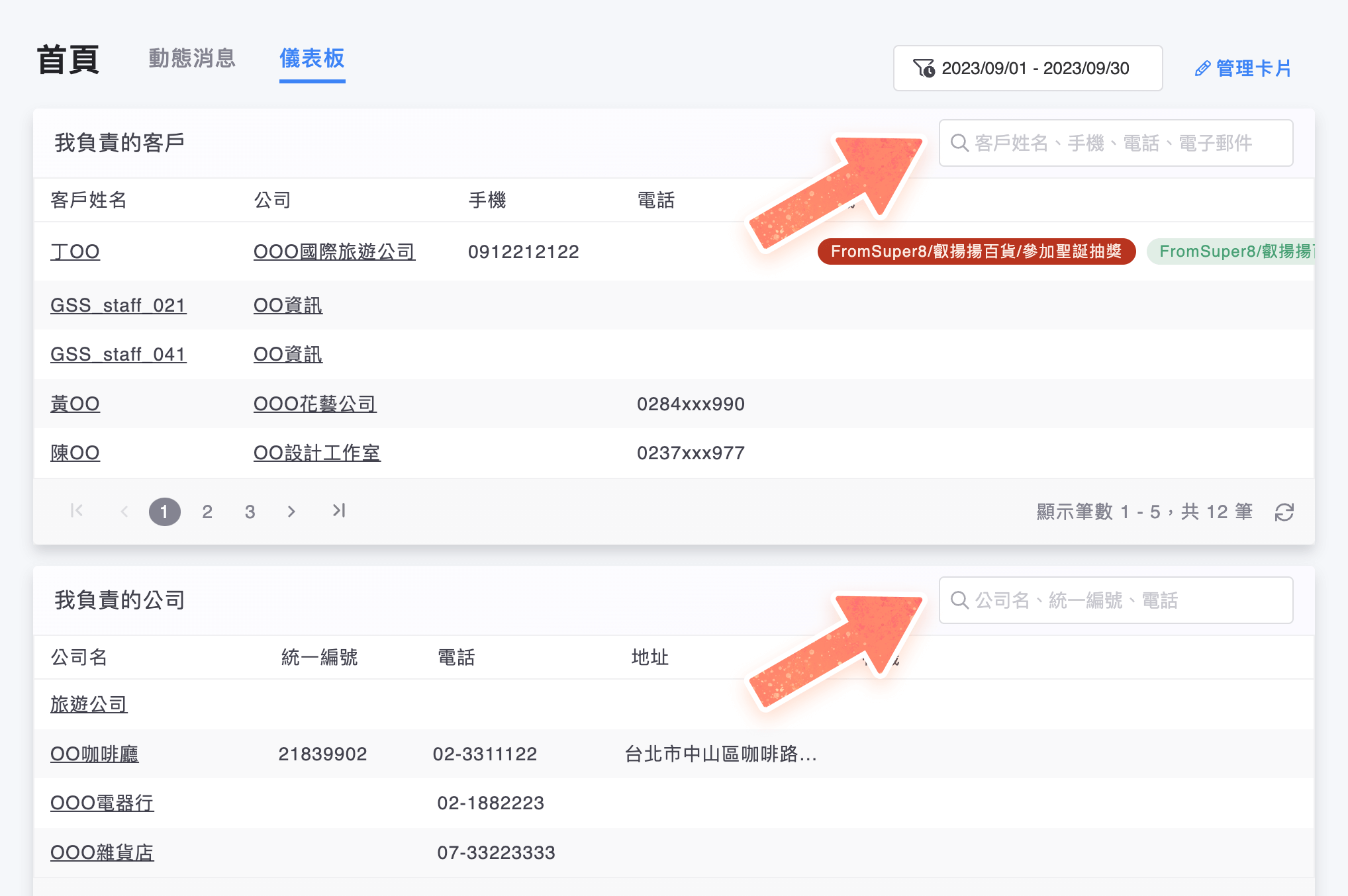Go to page 2 of the customer list
This screenshot has width=1348, height=896.
[x=207, y=511]
